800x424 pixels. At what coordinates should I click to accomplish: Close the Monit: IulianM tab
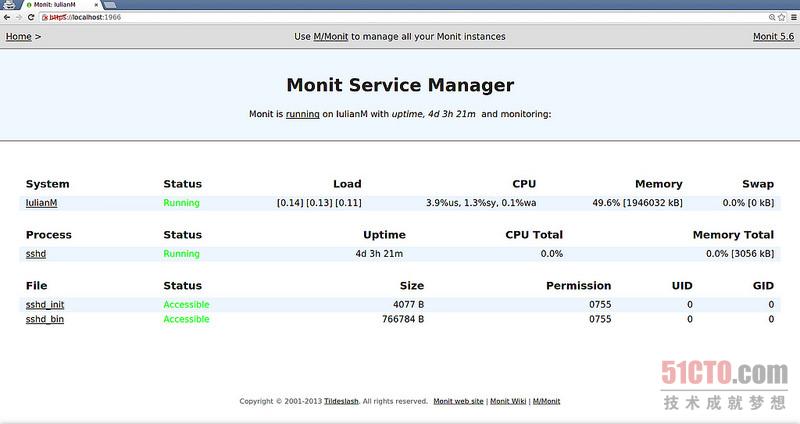tap(96, 5)
